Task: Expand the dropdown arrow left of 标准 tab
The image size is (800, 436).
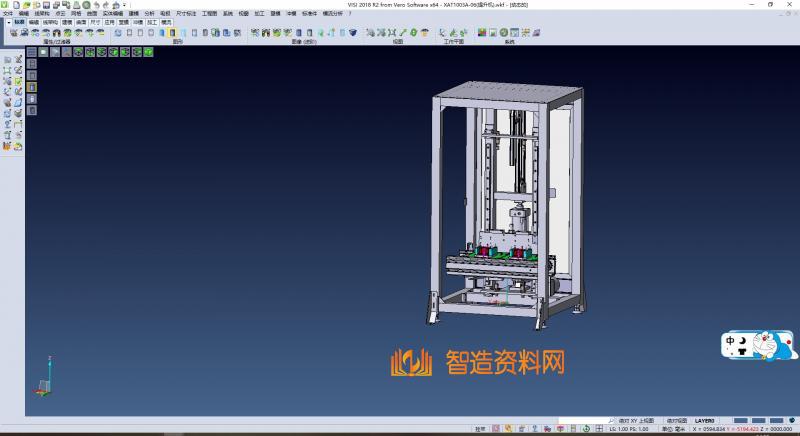Action: [9, 22]
